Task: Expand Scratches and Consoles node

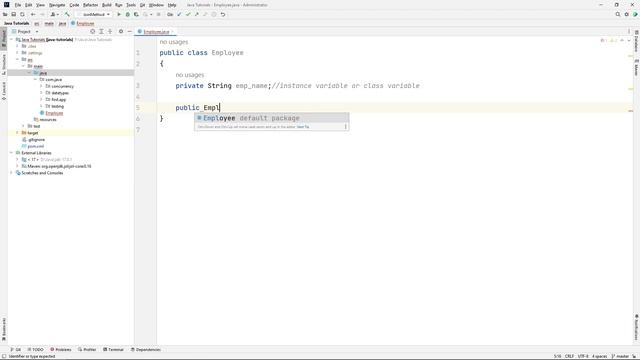Action: [x=11, y=173]
